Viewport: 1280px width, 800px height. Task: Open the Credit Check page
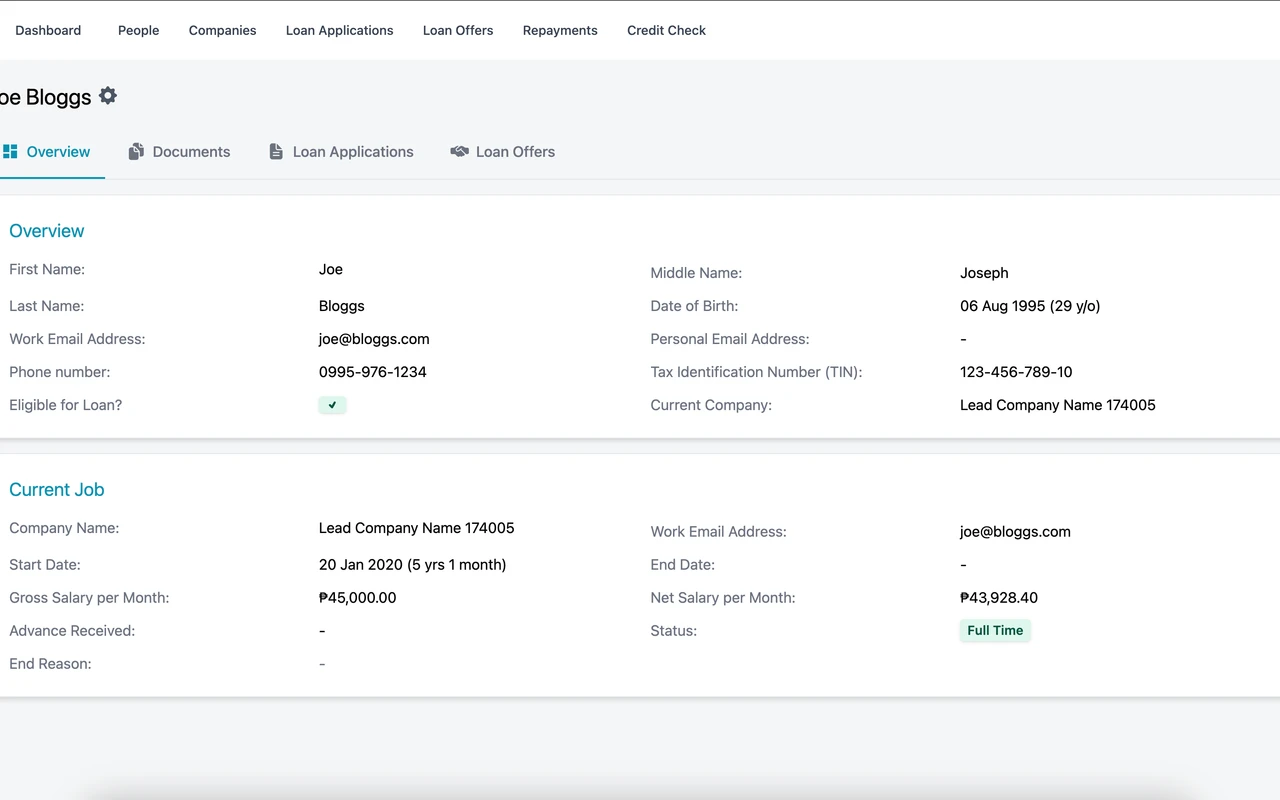(x=666, y=30)
